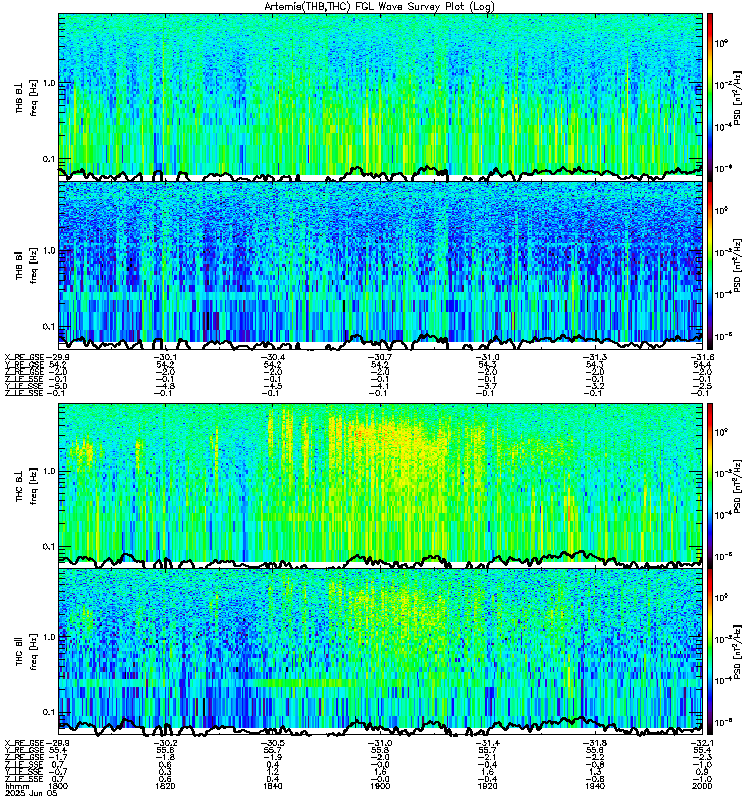The width and height of the screenshot is (750, 800).
Task: Click the Z_RE_GSE value '-1.7'
Action: click(x=58, y=757)
